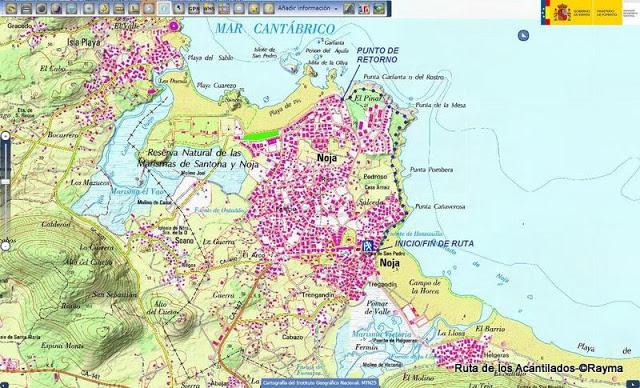Open the question mark help icon
Viewport: 640px width, 388px height.
pyautogui.click(x=269, y=9)
